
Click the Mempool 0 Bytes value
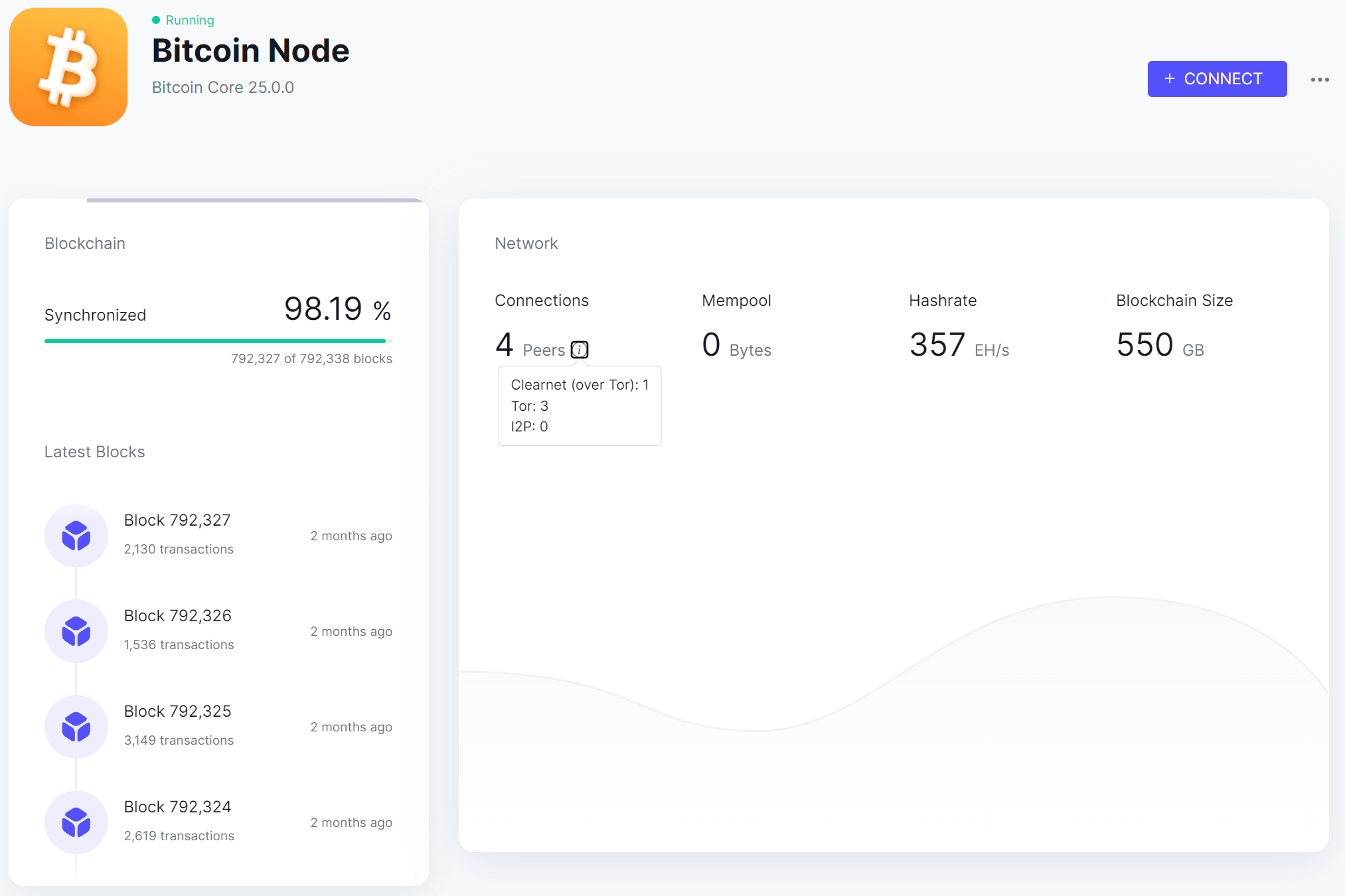click(x=736, y=345)
